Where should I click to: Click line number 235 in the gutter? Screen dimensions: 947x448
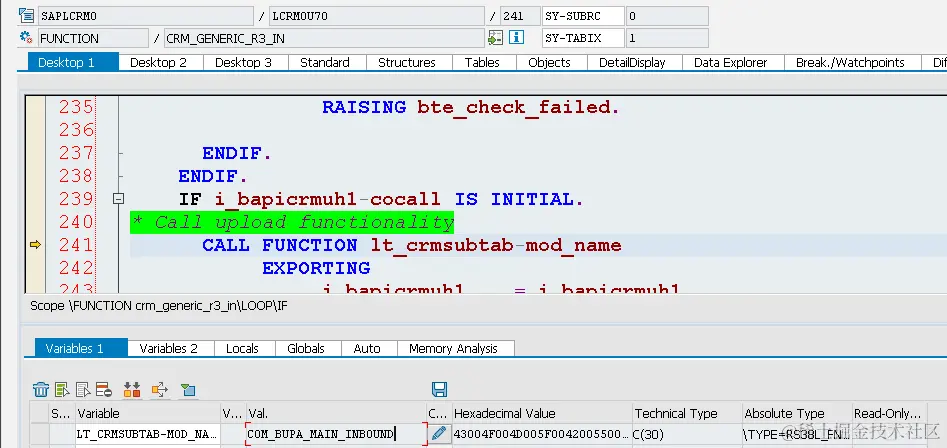pyautogui.click(x=77, y=107)
